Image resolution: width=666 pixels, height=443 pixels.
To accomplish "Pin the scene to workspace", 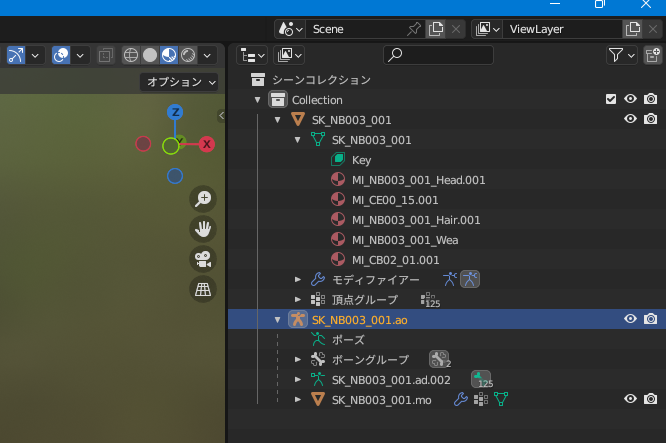I will tap(413, 29).
